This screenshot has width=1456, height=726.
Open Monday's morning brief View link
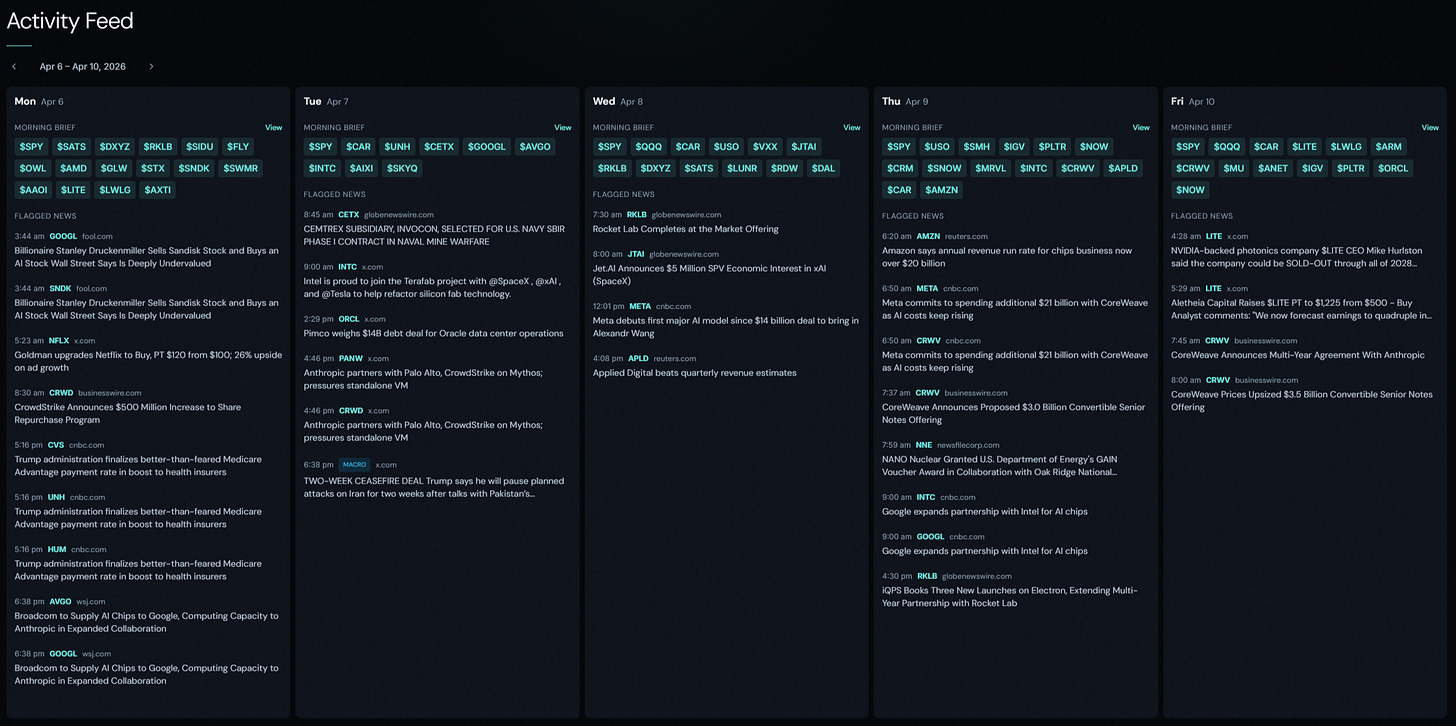point(273,128)
